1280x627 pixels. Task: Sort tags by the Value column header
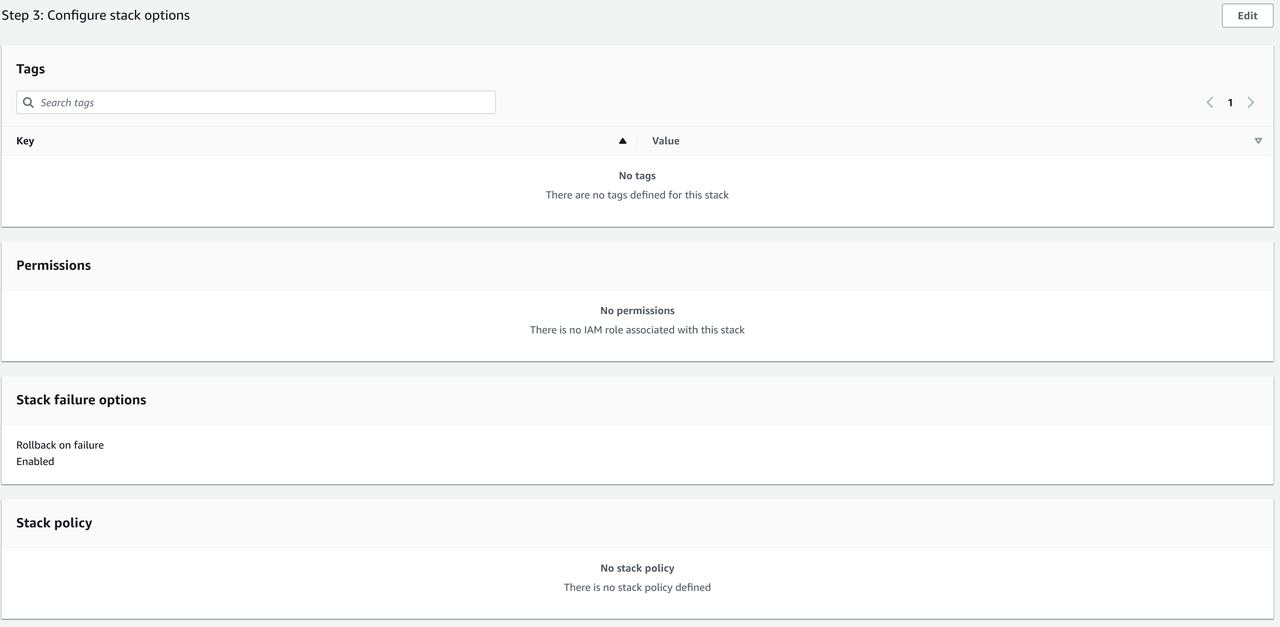coord(666,141)
